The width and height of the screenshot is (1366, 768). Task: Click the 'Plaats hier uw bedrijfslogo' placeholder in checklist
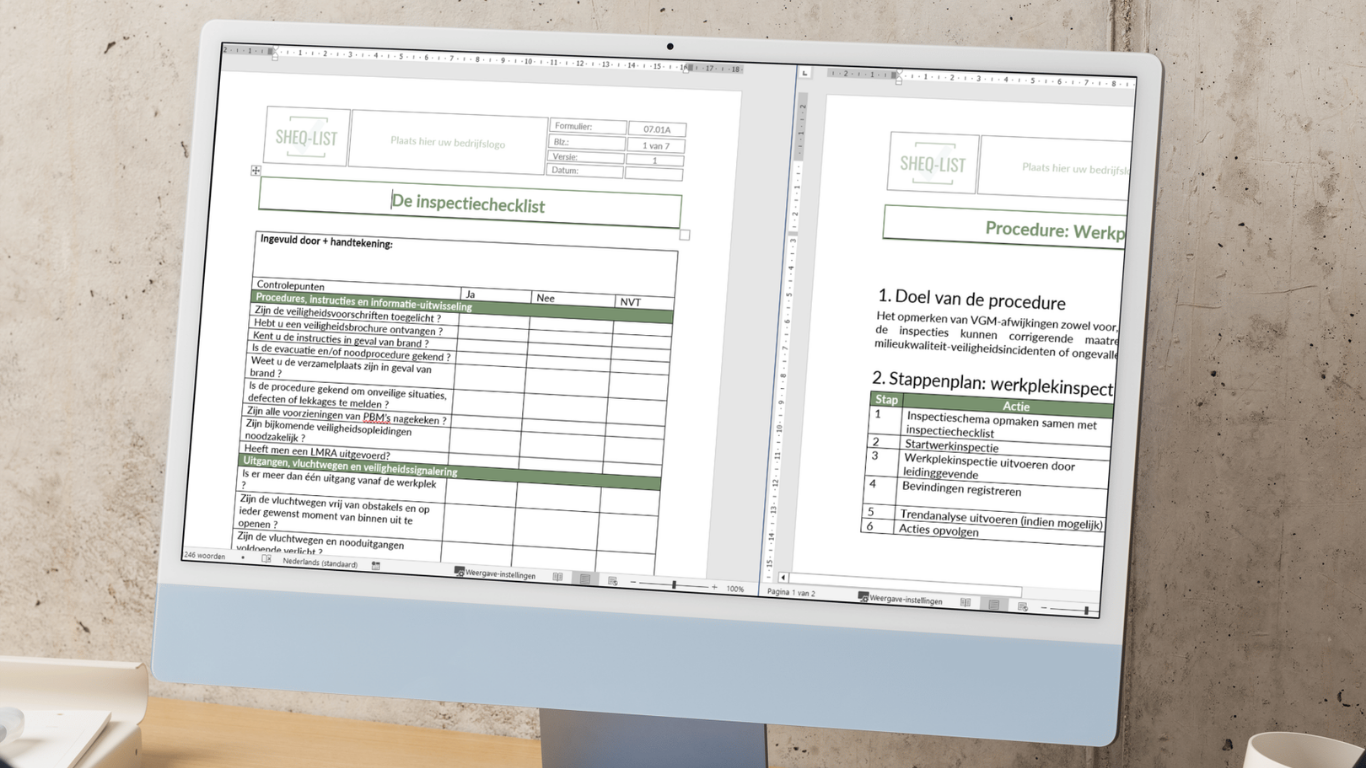tap(448, 142)
